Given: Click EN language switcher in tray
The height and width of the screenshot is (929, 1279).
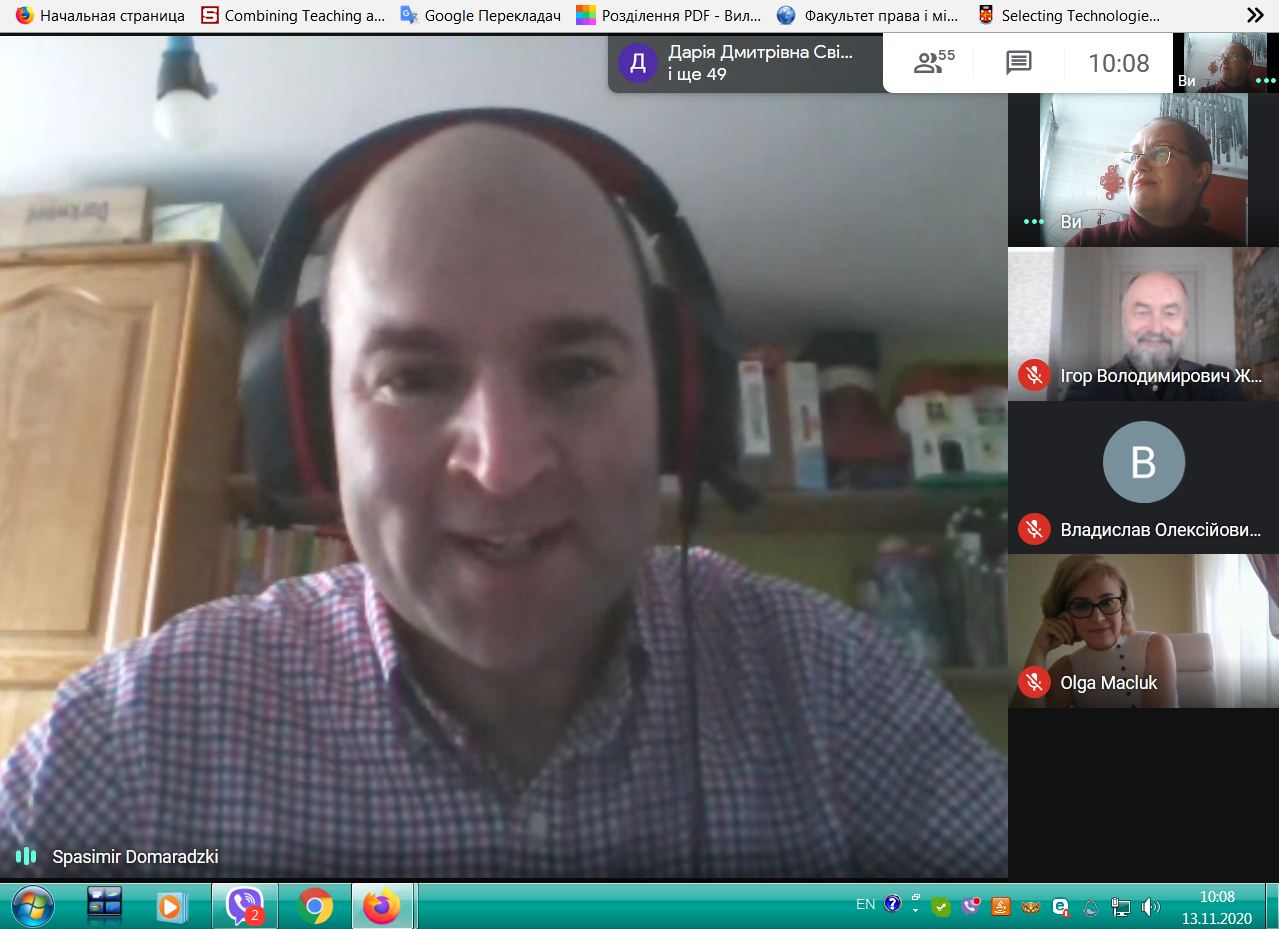Looking at the screenshot, I should [x=865, y=904].
